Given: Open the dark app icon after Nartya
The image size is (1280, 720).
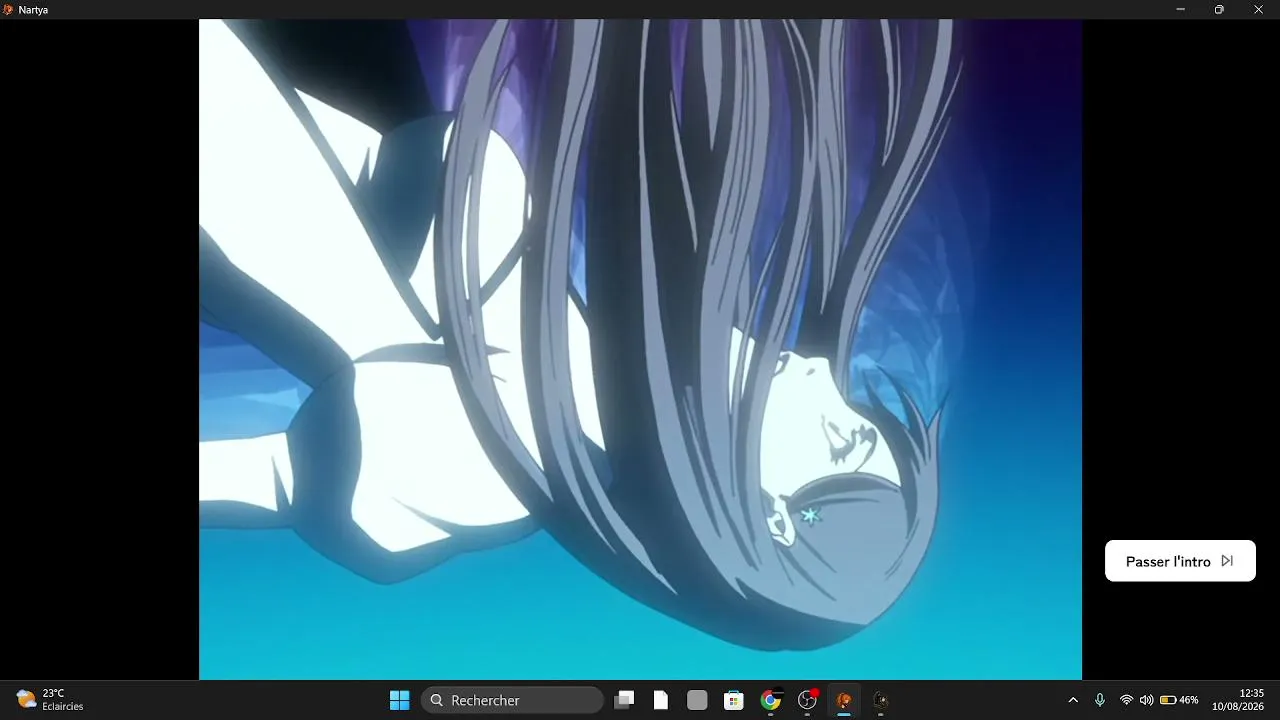Looking at the screenshot, I should click(x=880, y=700).
